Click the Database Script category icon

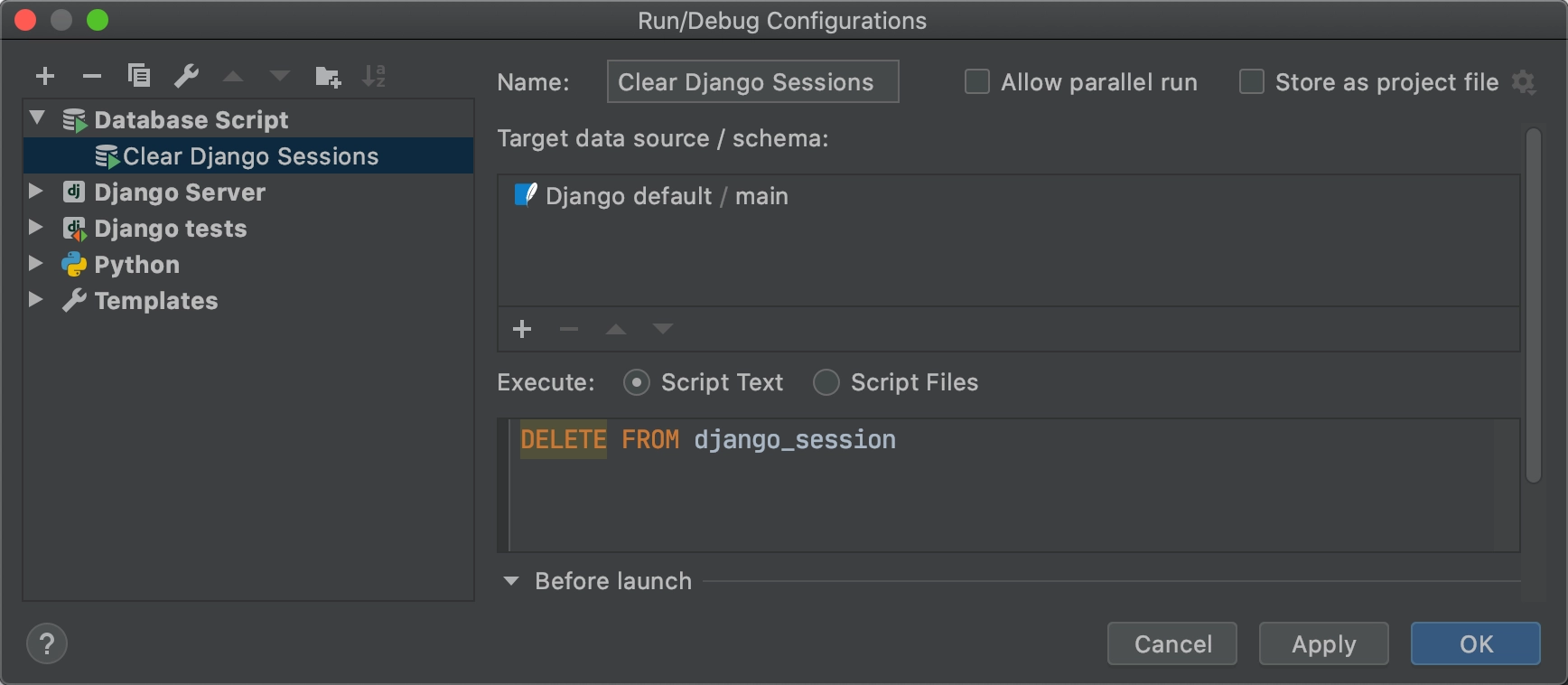(x=74, y=120)
